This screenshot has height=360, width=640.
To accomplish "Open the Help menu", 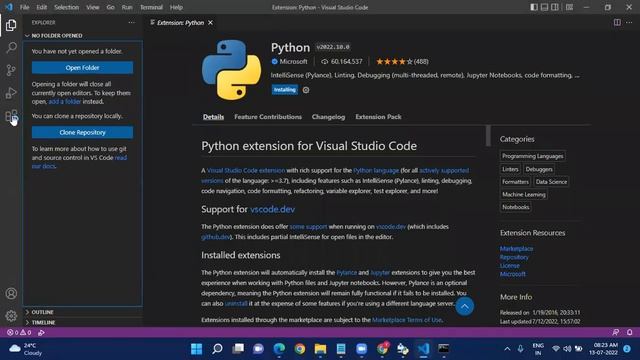I will (176, 7).
